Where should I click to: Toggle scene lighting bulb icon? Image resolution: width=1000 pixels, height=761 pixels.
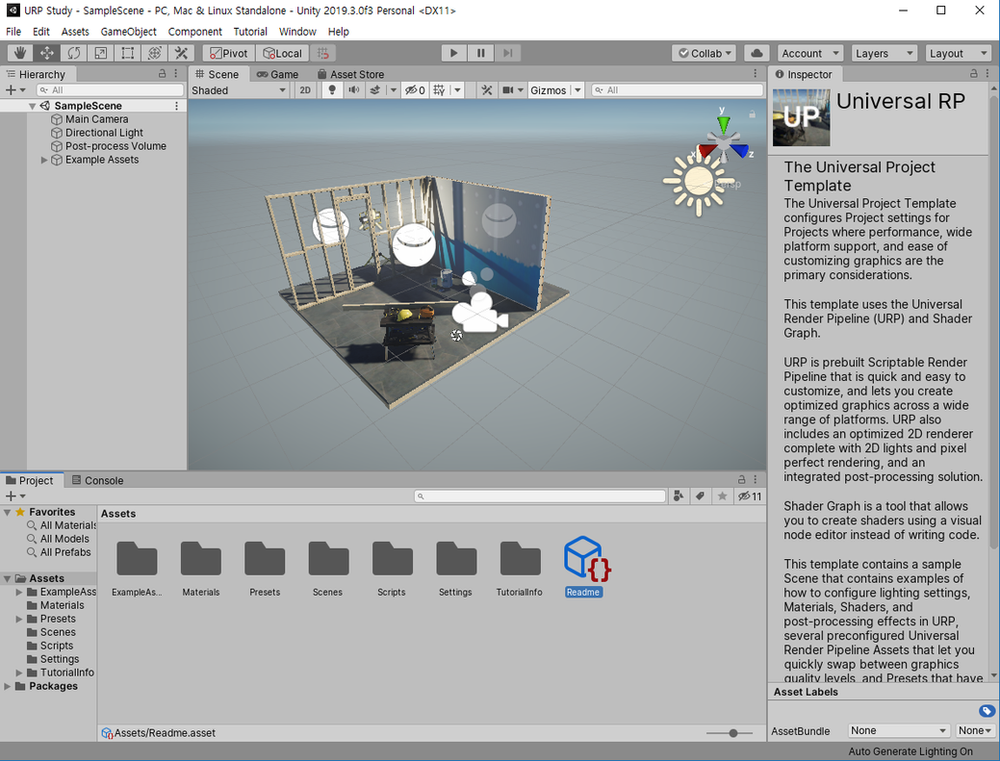click(332, 90)
